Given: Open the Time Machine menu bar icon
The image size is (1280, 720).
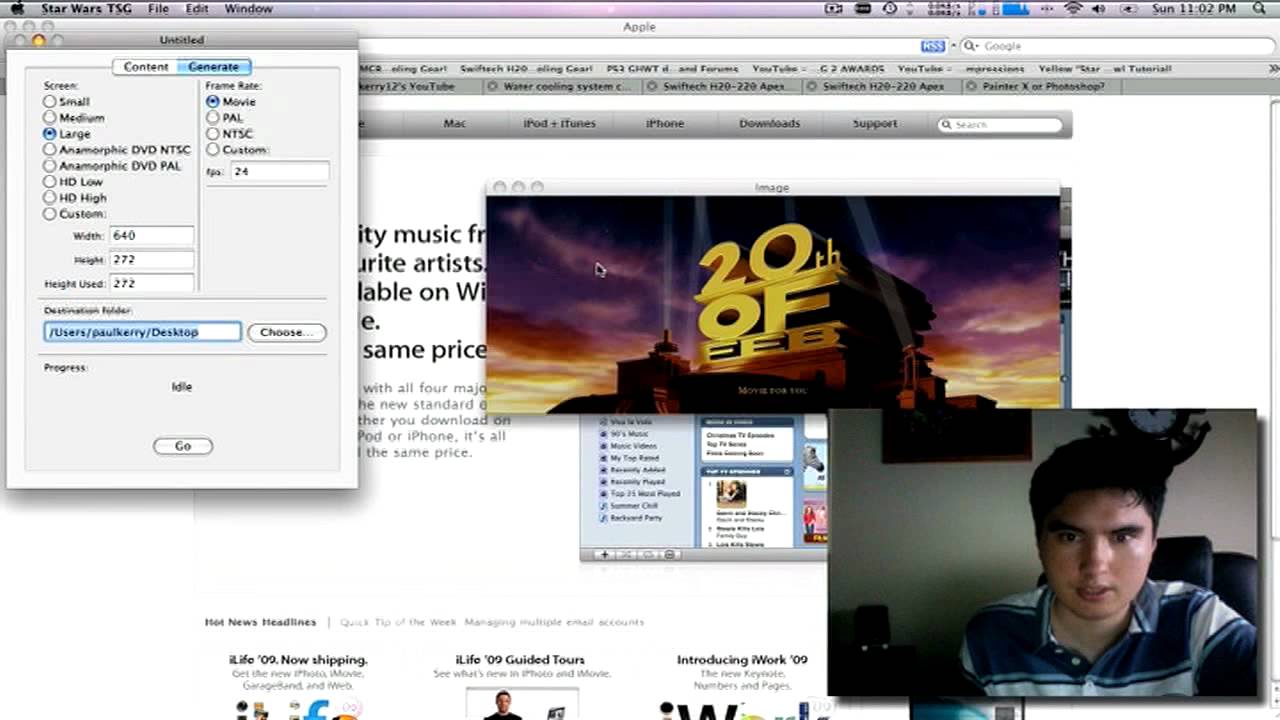Looking at the screenshot, I should [x=890, y=9].
